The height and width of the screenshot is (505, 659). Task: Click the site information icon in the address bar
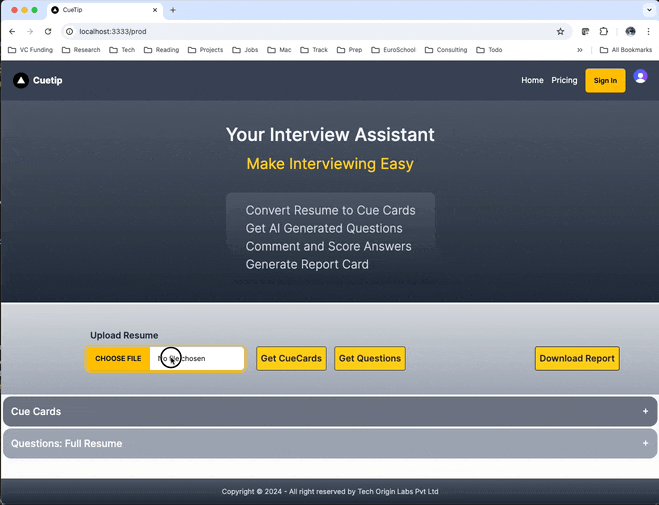pyautogui.click(x=70, y=32)
